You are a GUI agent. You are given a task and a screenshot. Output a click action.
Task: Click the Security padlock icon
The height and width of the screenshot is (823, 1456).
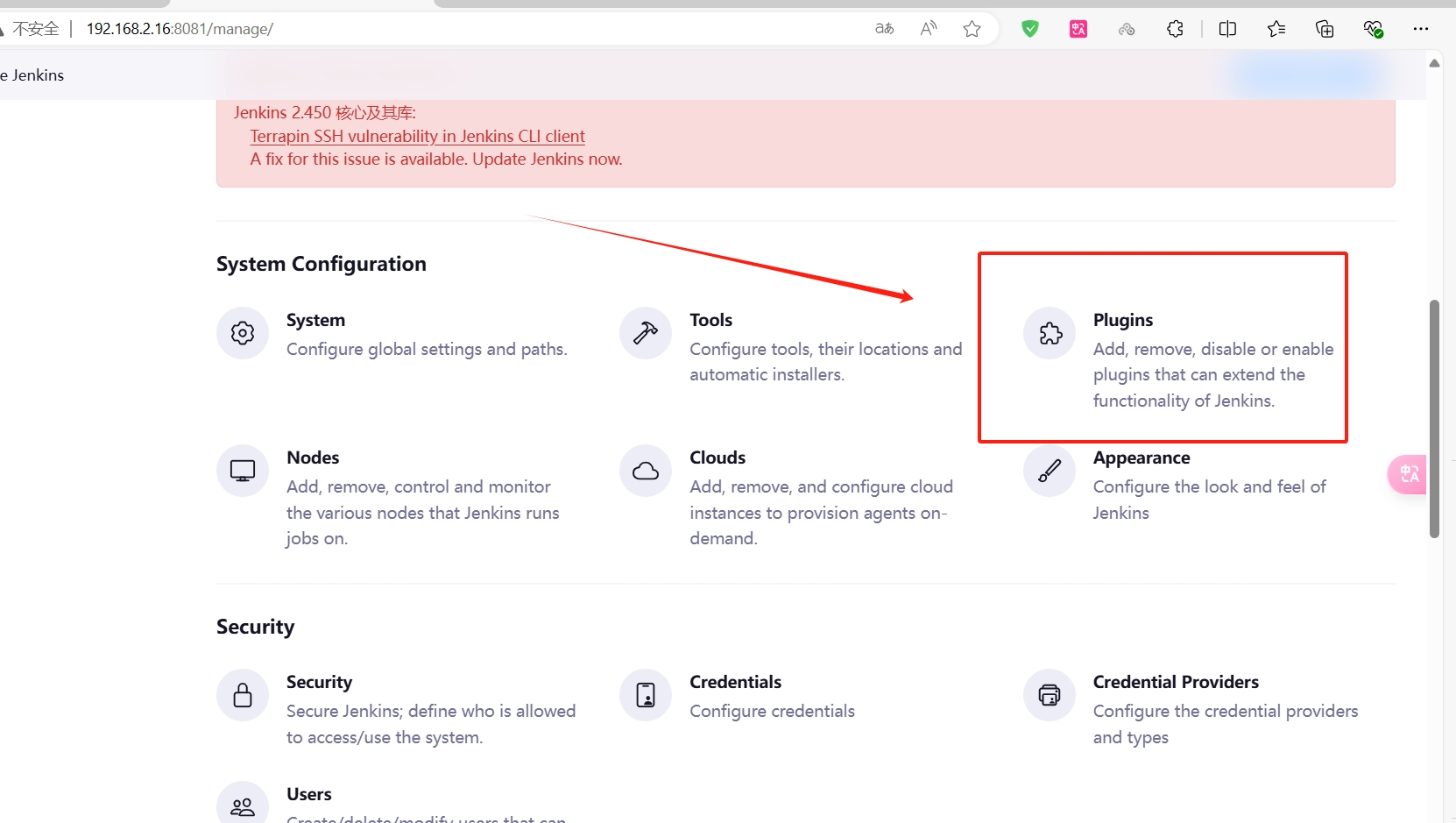click(243, 695)
